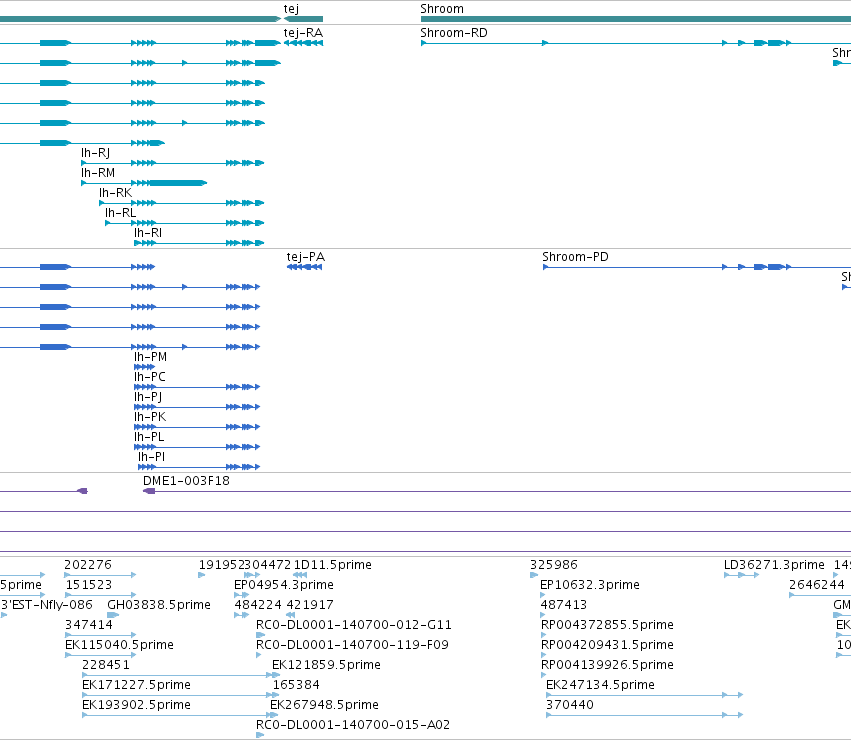
Task: Select EST 370440
Action: (x=570, y=705)
